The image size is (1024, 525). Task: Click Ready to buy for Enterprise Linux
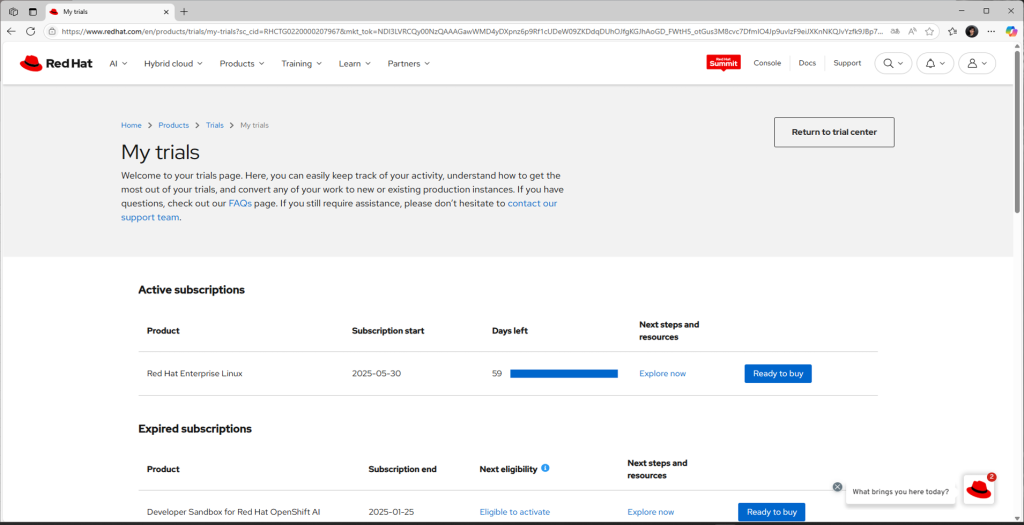(777, 373)
